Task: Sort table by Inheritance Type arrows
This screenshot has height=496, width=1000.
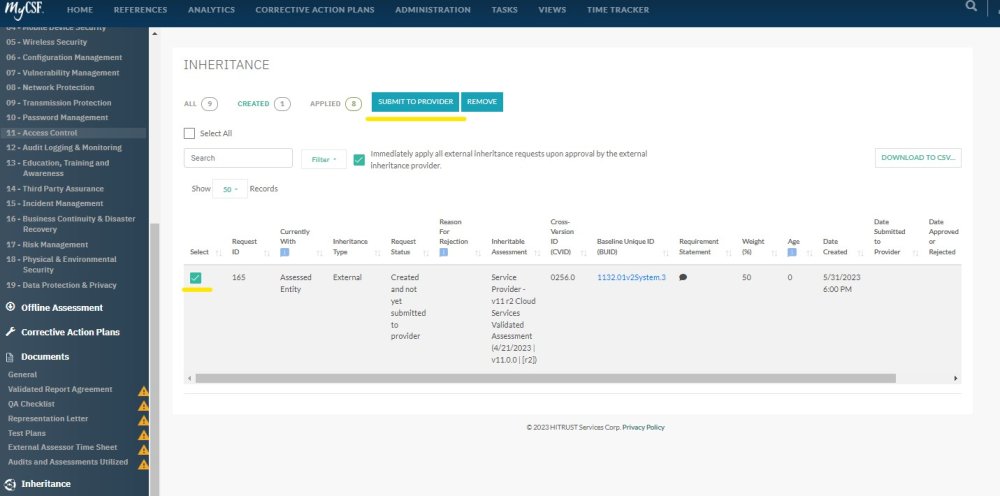Action: (x=378, y=252)
